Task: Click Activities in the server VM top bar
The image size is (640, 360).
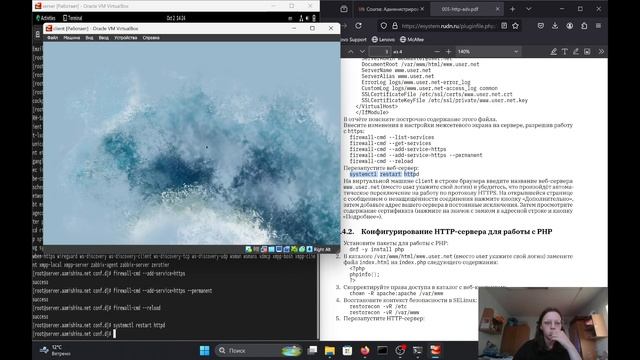Action: coord(46,18)
